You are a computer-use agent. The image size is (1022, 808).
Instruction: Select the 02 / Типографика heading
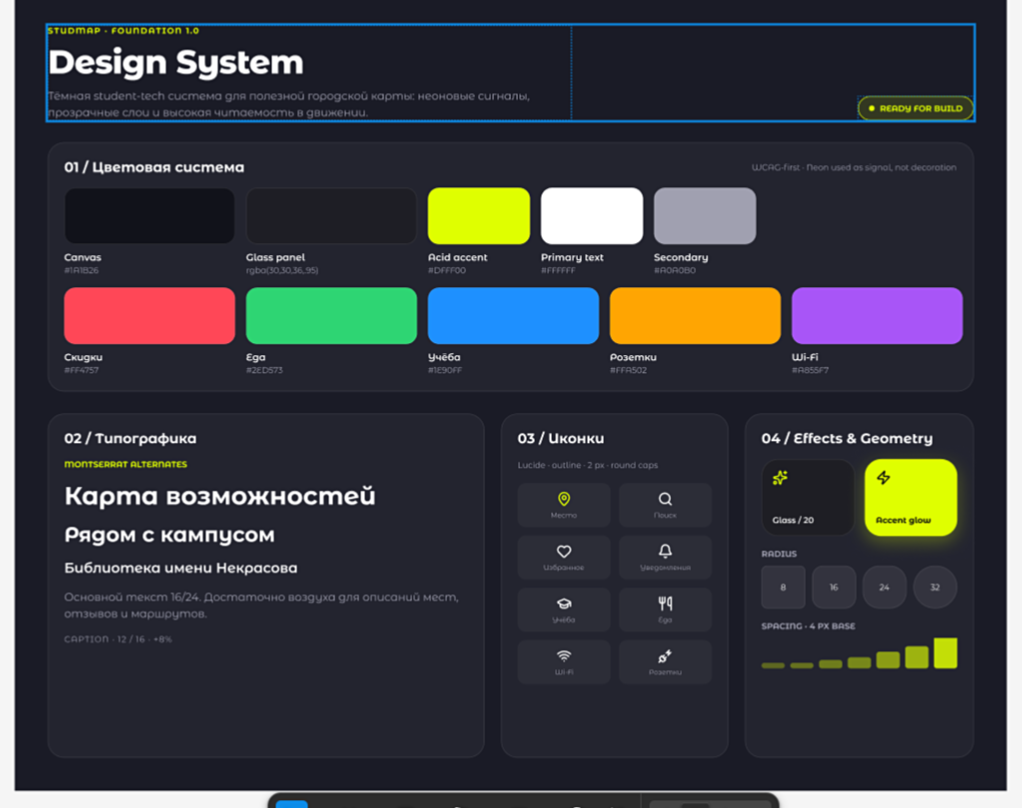click(130, 439)
